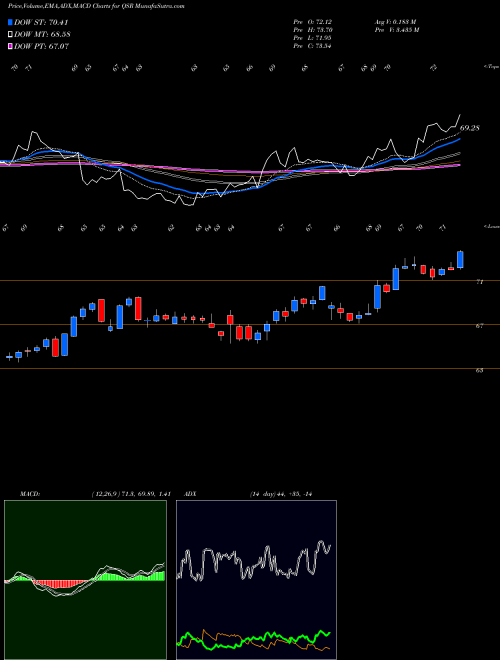Click the '<Tops' label at right edge
This screenshot has height=660, width=500.
click(x=491, y=67)
